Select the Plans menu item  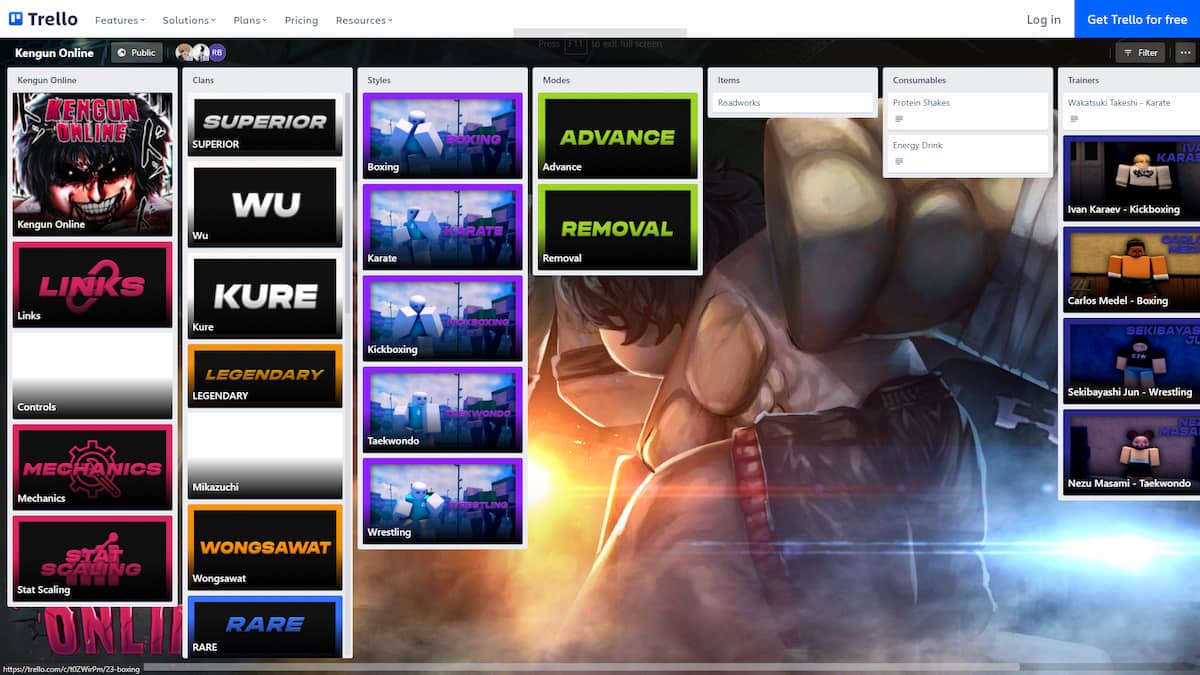[249, 19]
